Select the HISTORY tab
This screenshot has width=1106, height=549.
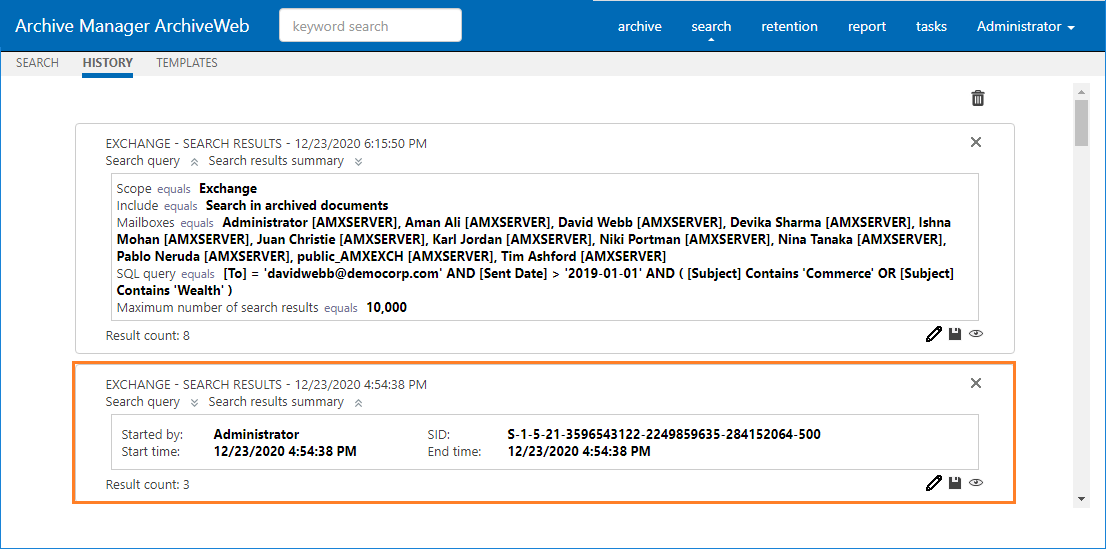(107, 63)
